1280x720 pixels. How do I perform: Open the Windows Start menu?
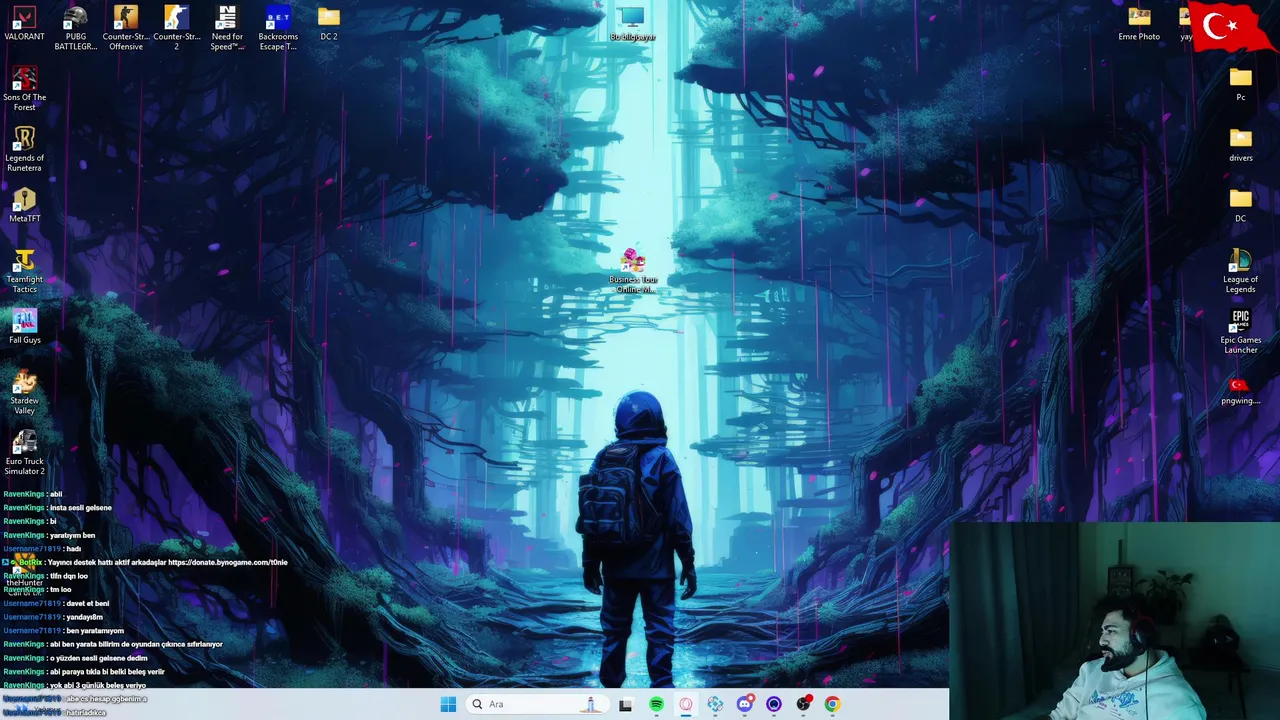point(448,704)
